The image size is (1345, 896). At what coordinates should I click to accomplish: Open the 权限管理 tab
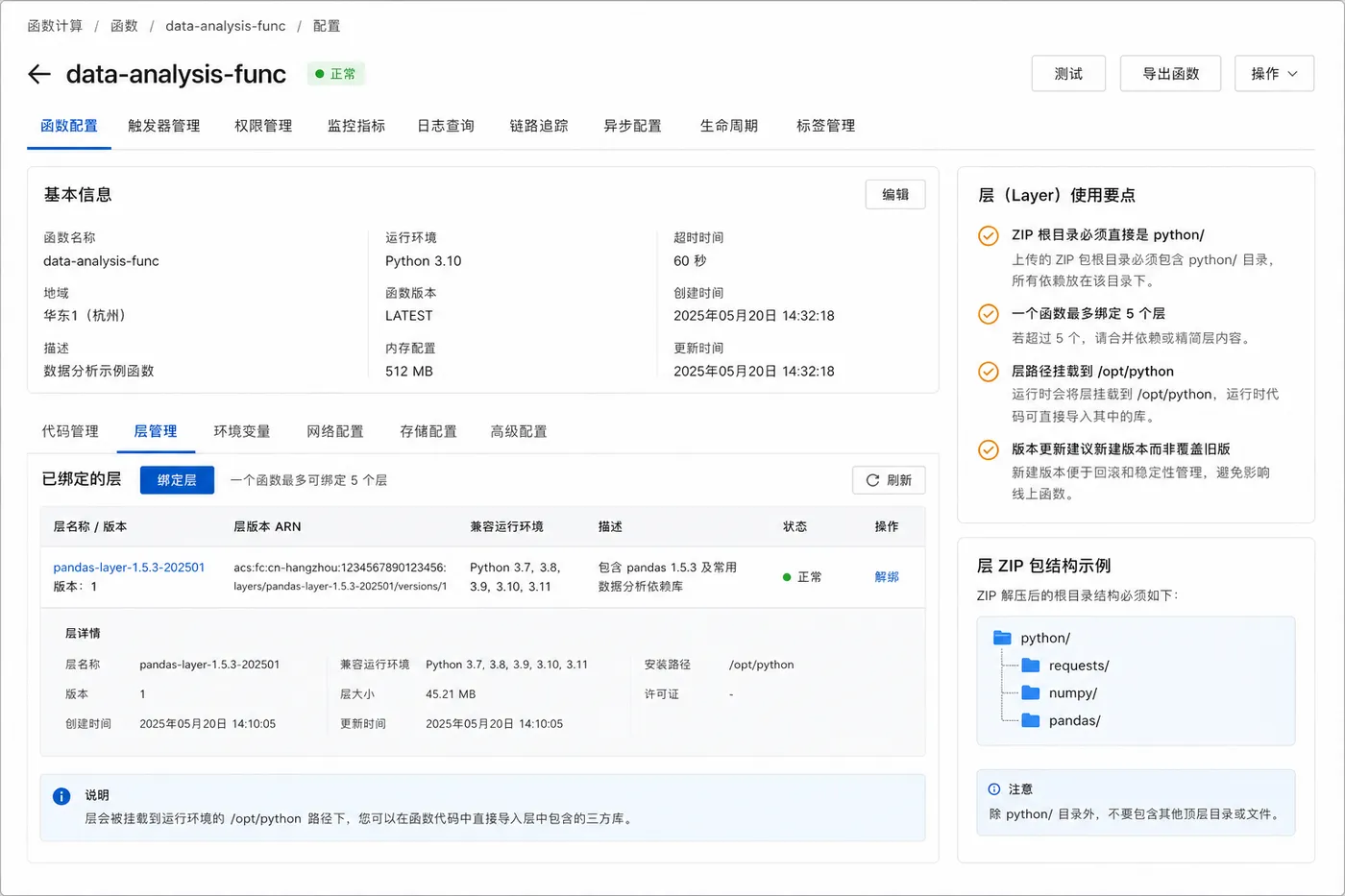(263, 126)
